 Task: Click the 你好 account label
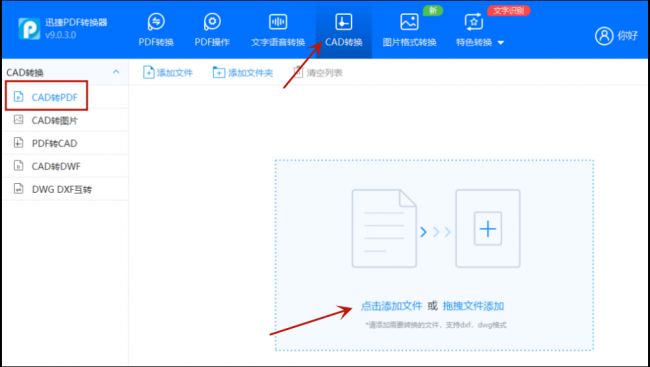point(628,36)
